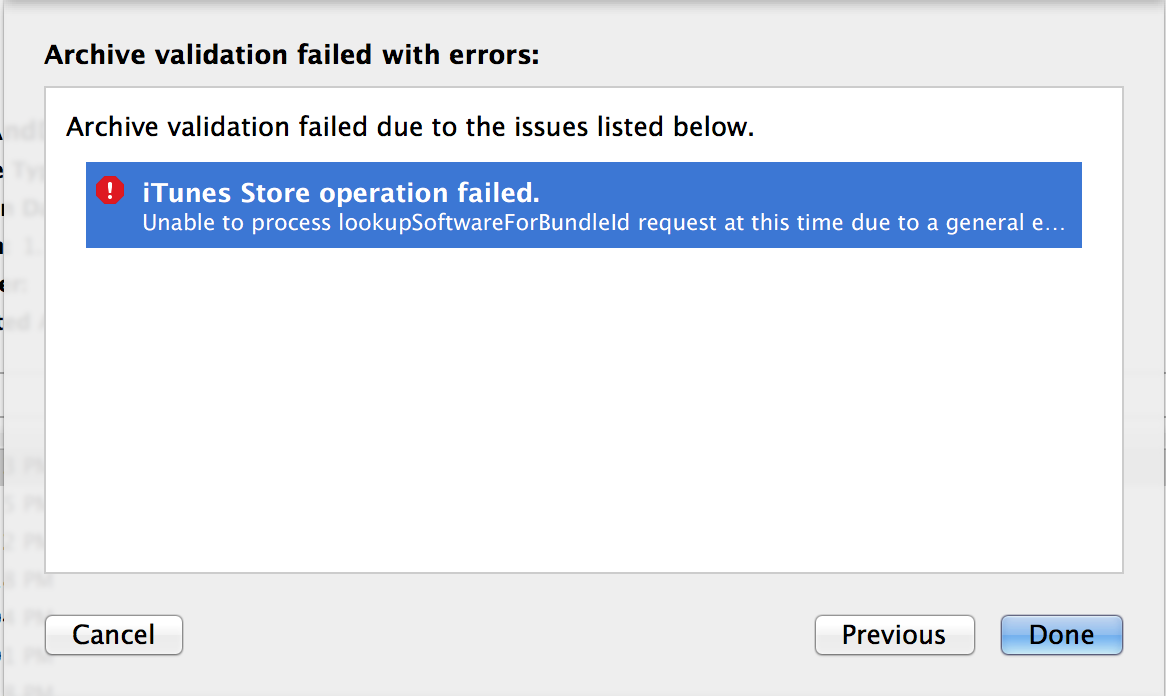Click the bottom border of the issues list box
1166x696 pixels.
tap(584, 573)
